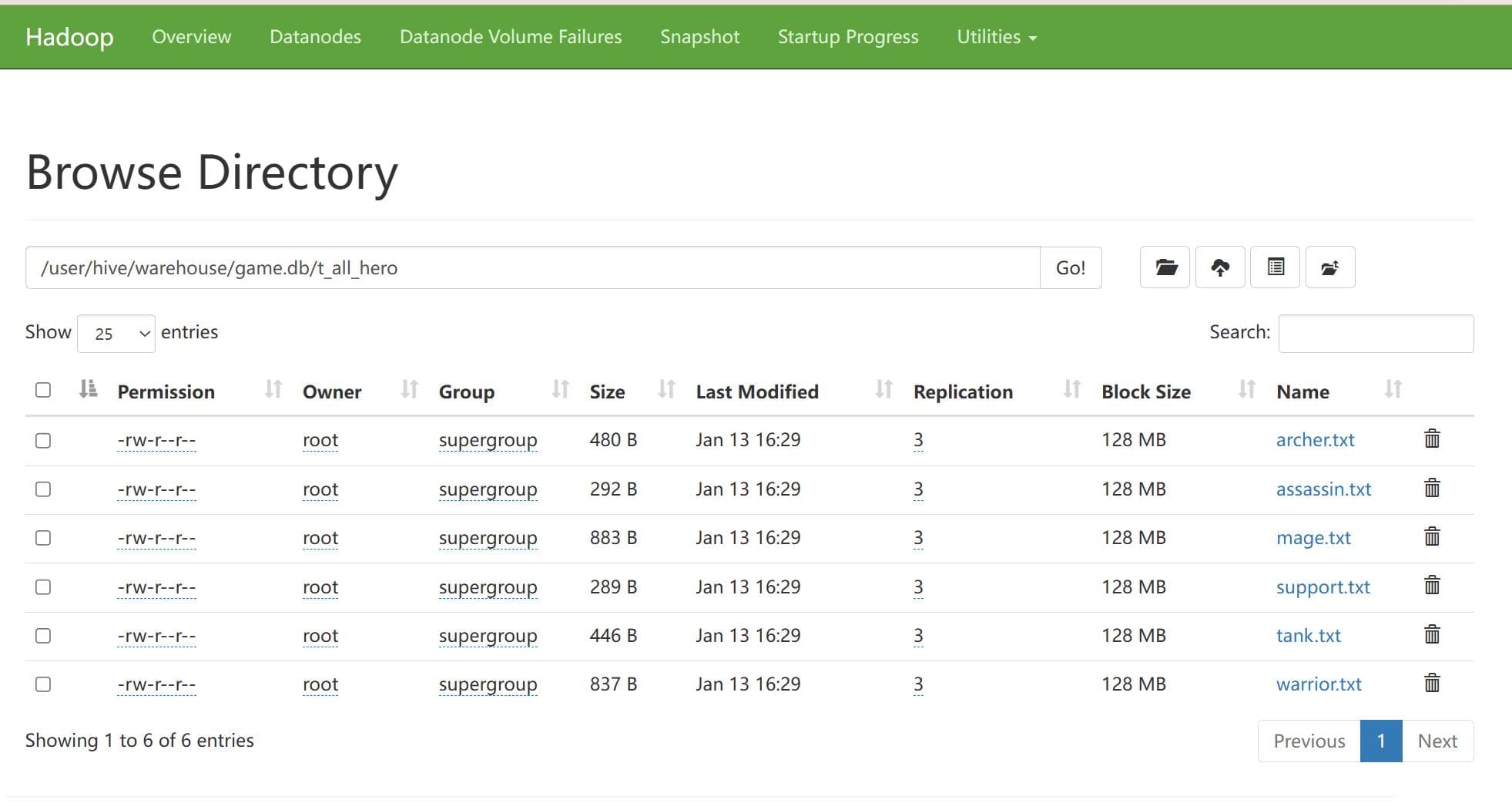Open the Snapshot page
1512x810 pixels.
[699, 37]
